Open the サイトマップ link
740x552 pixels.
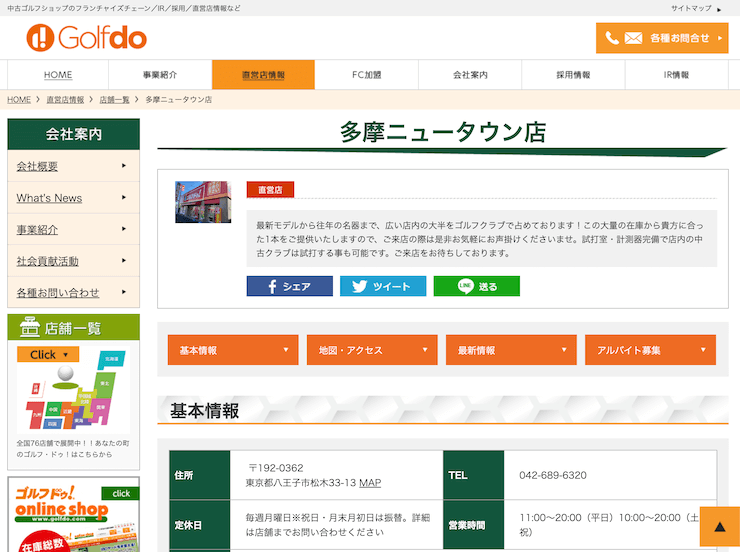pyautogui.click(x=694, y=8)
